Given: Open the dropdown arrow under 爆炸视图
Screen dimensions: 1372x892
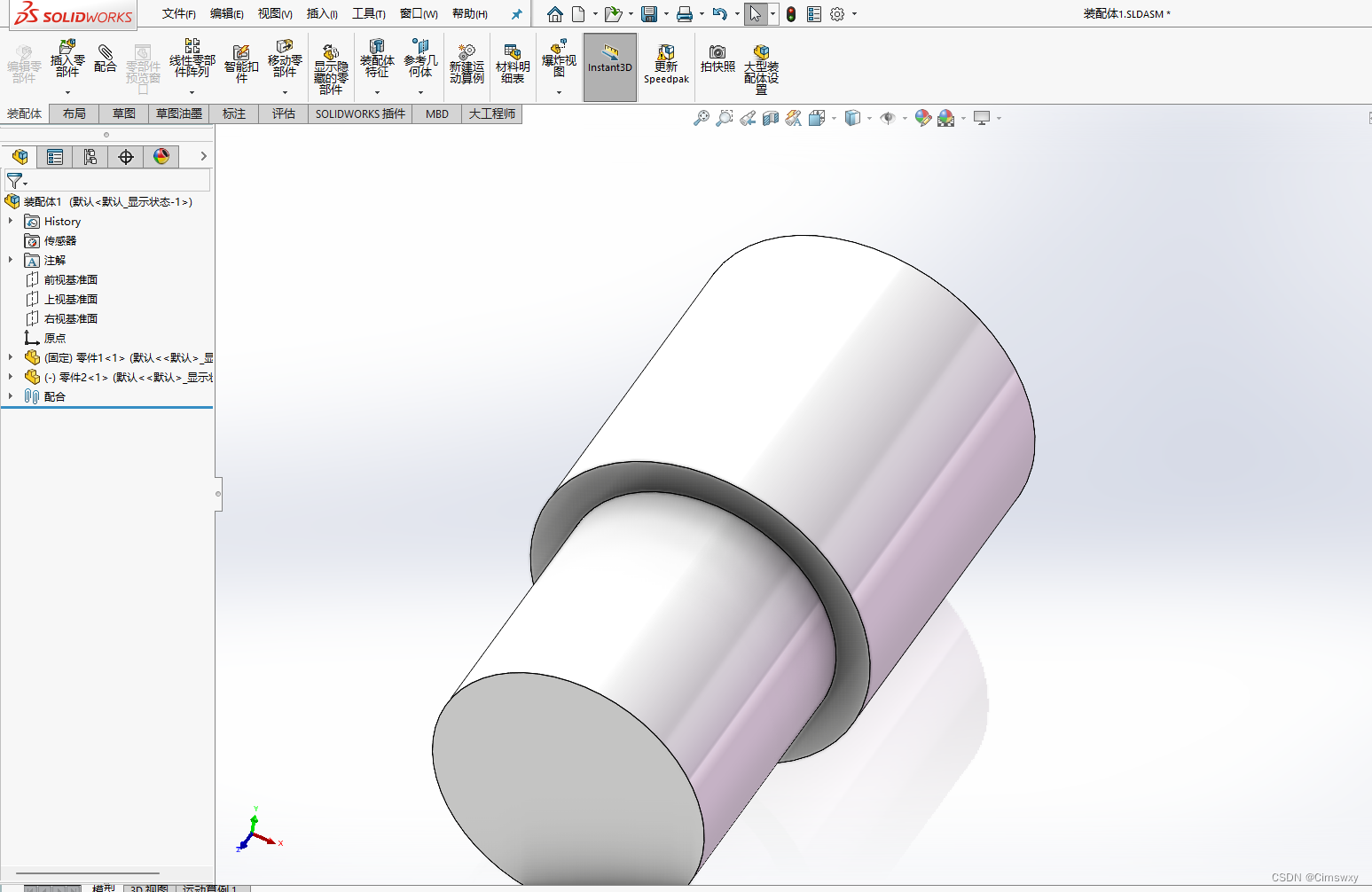Looking at the screenshot, I should [x=559, y=92].
